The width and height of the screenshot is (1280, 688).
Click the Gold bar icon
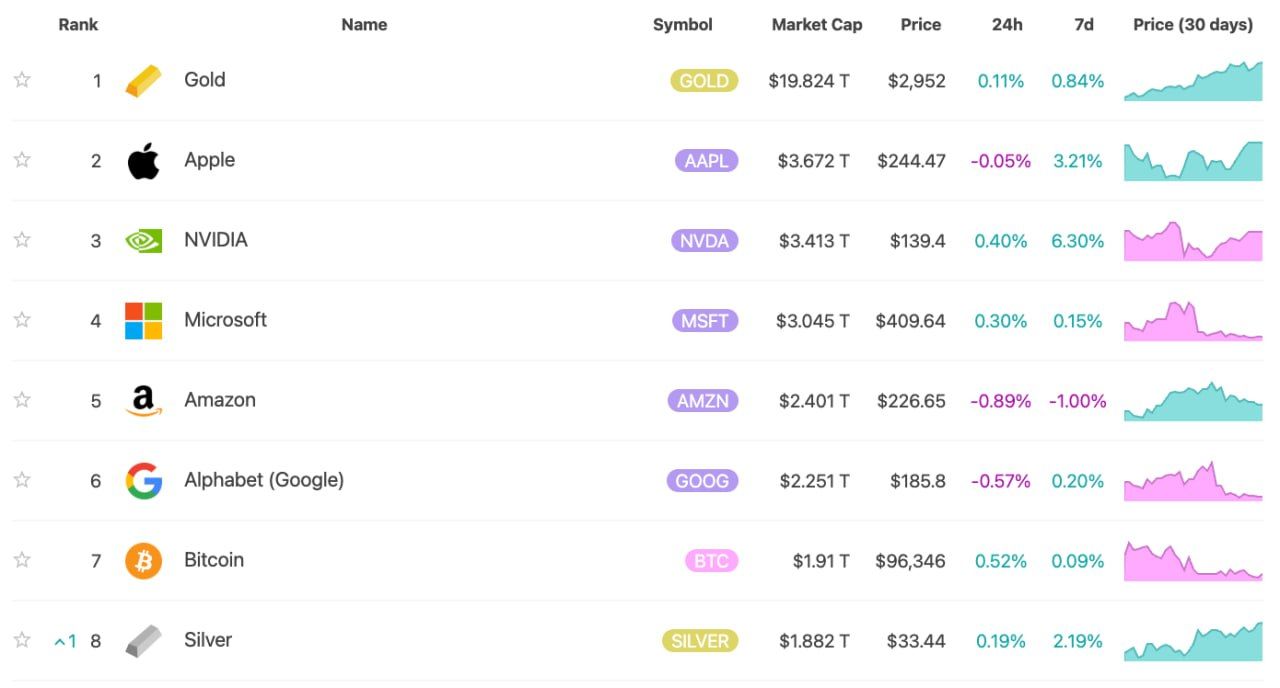pyautogui.click(x=143, y=81)
